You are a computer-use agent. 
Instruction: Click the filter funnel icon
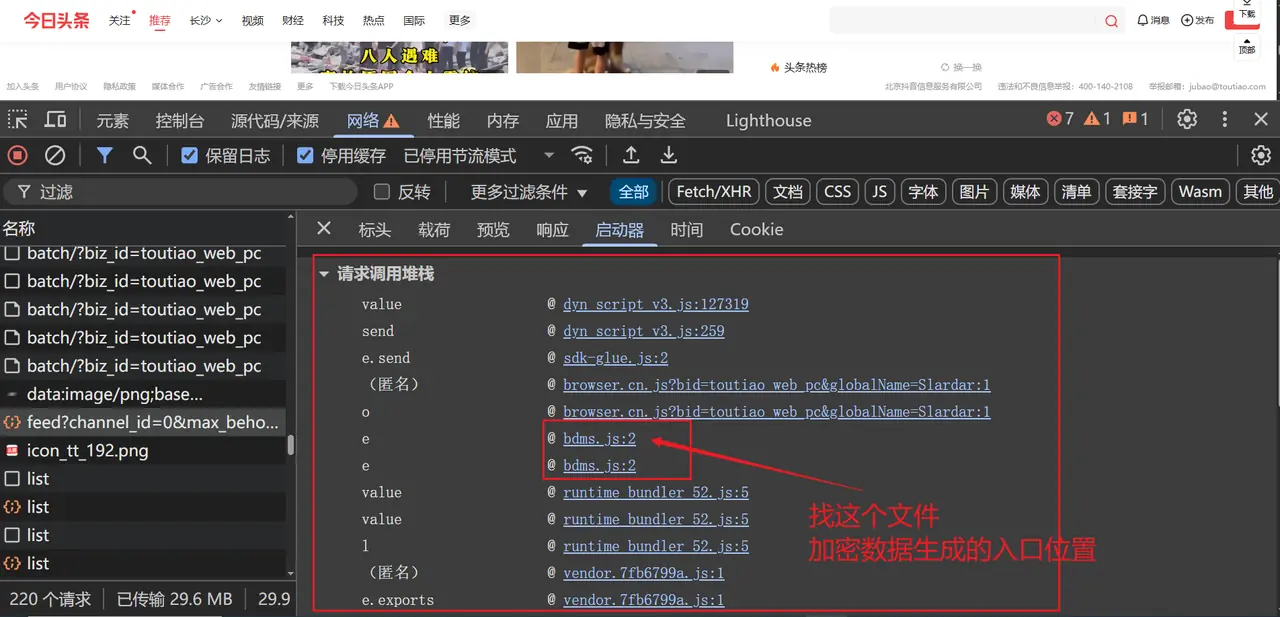(104, 155)
